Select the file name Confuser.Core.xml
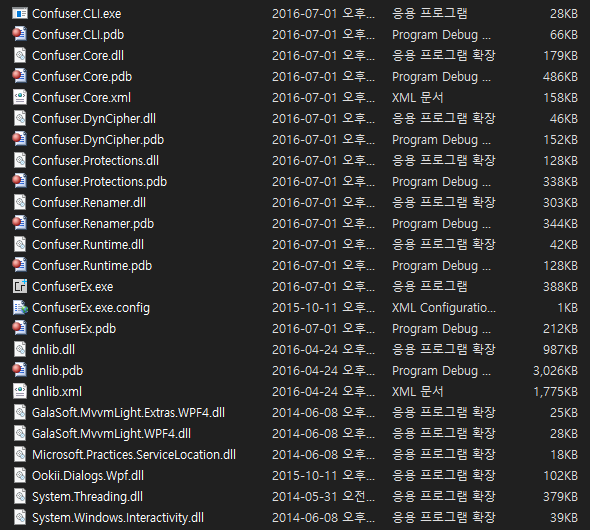The height and width of the screenshot is (530, 590). [x=81, y=98]
